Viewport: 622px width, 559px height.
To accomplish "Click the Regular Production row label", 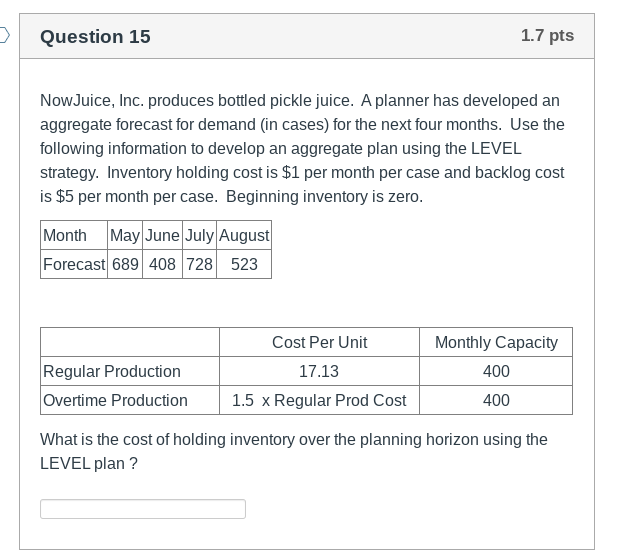I will tap(112, 371).
